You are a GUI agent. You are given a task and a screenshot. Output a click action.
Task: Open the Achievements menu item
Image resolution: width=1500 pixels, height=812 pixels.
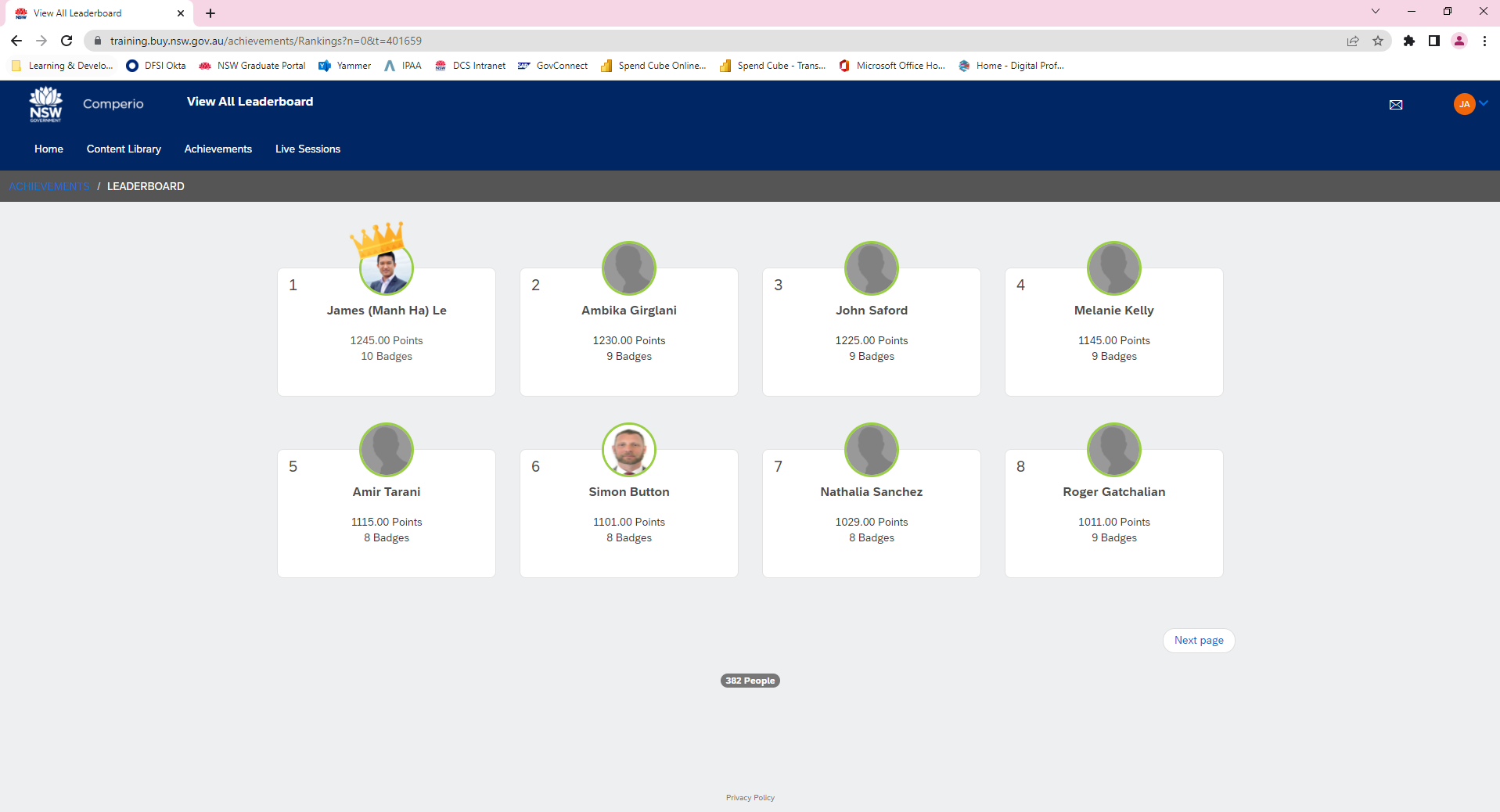coord(218,149)
